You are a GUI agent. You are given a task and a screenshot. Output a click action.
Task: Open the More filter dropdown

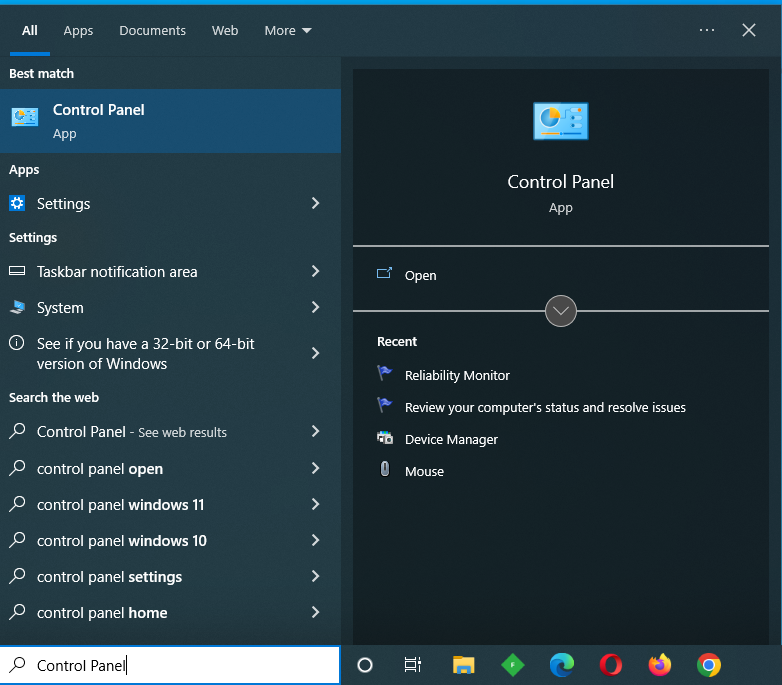click(x=287, y=31)
